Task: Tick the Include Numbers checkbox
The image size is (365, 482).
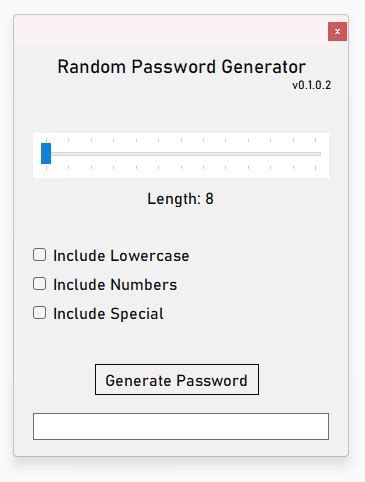Action: (40, 284)
